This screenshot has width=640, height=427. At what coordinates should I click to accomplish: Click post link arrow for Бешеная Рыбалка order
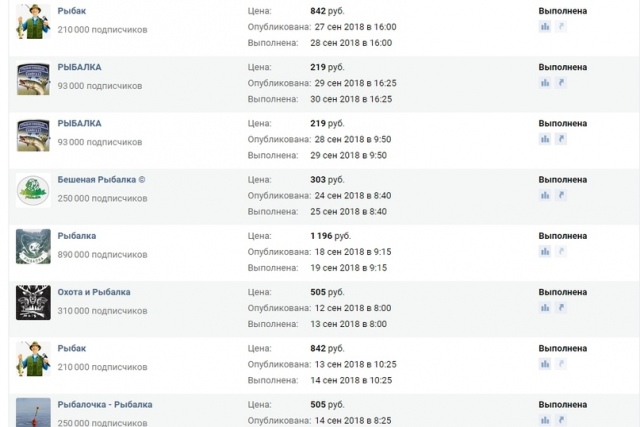point(561,196)
